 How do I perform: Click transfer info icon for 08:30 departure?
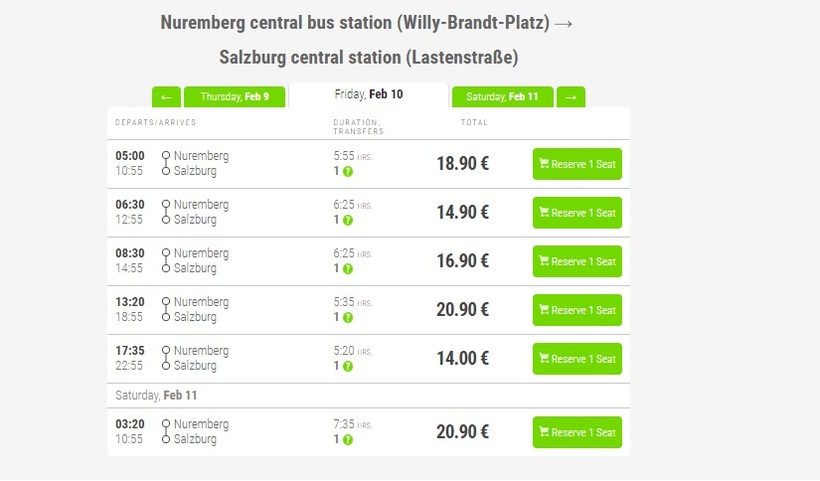tap(348, 269)
